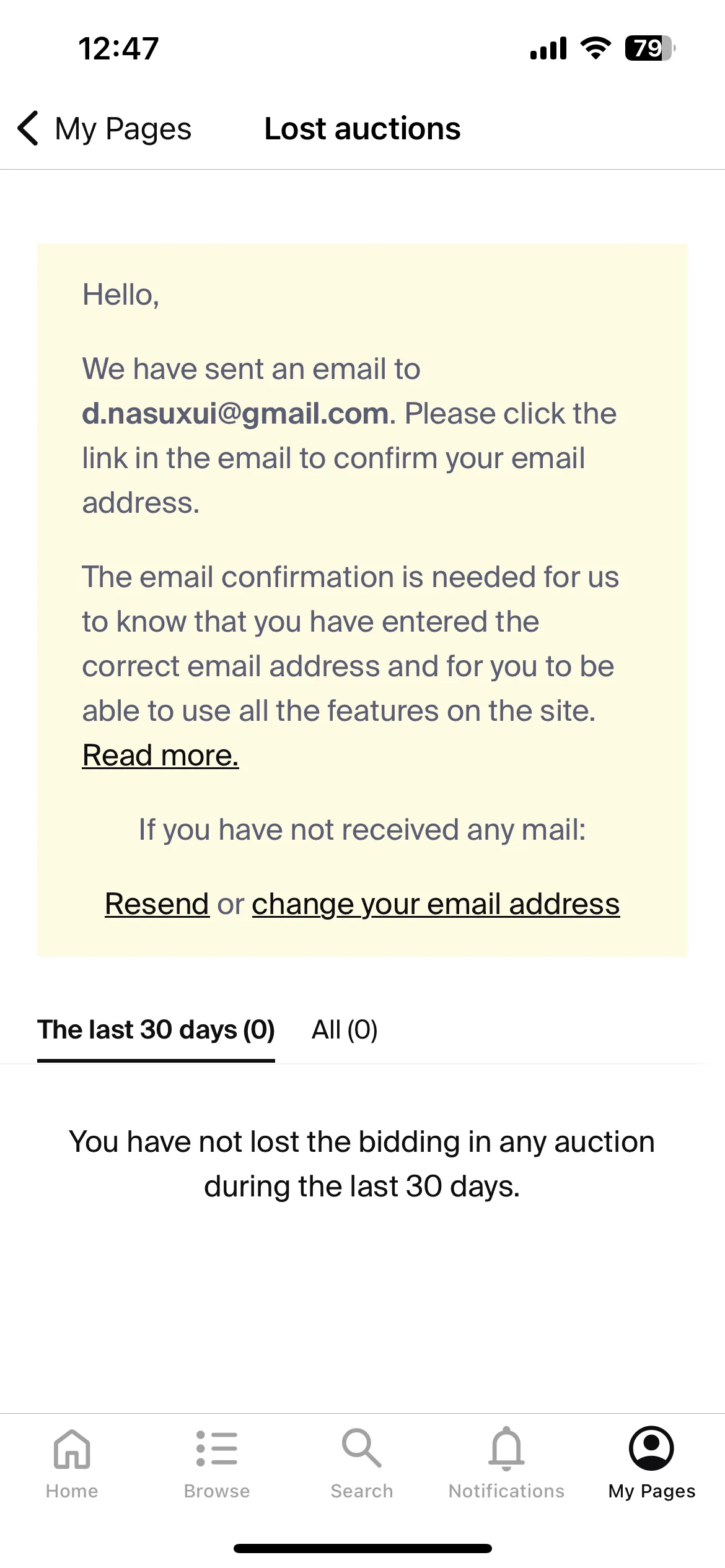
Task: Open Notifications bell icon
Action: [507, 1448]
